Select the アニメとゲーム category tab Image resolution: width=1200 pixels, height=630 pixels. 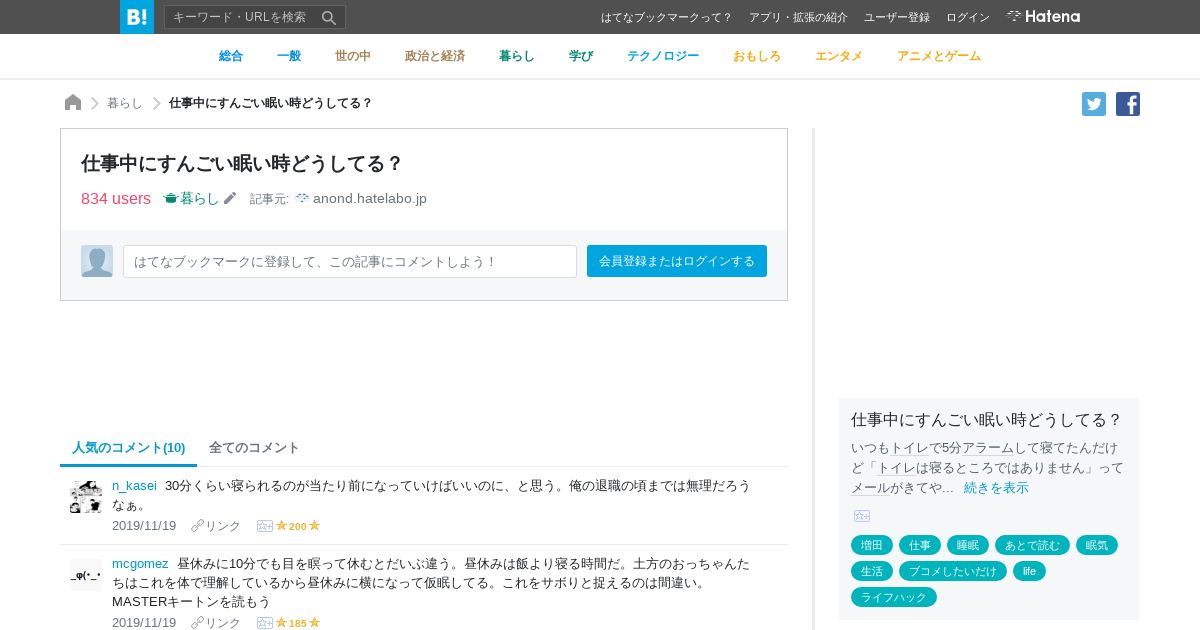pos(939,56)
